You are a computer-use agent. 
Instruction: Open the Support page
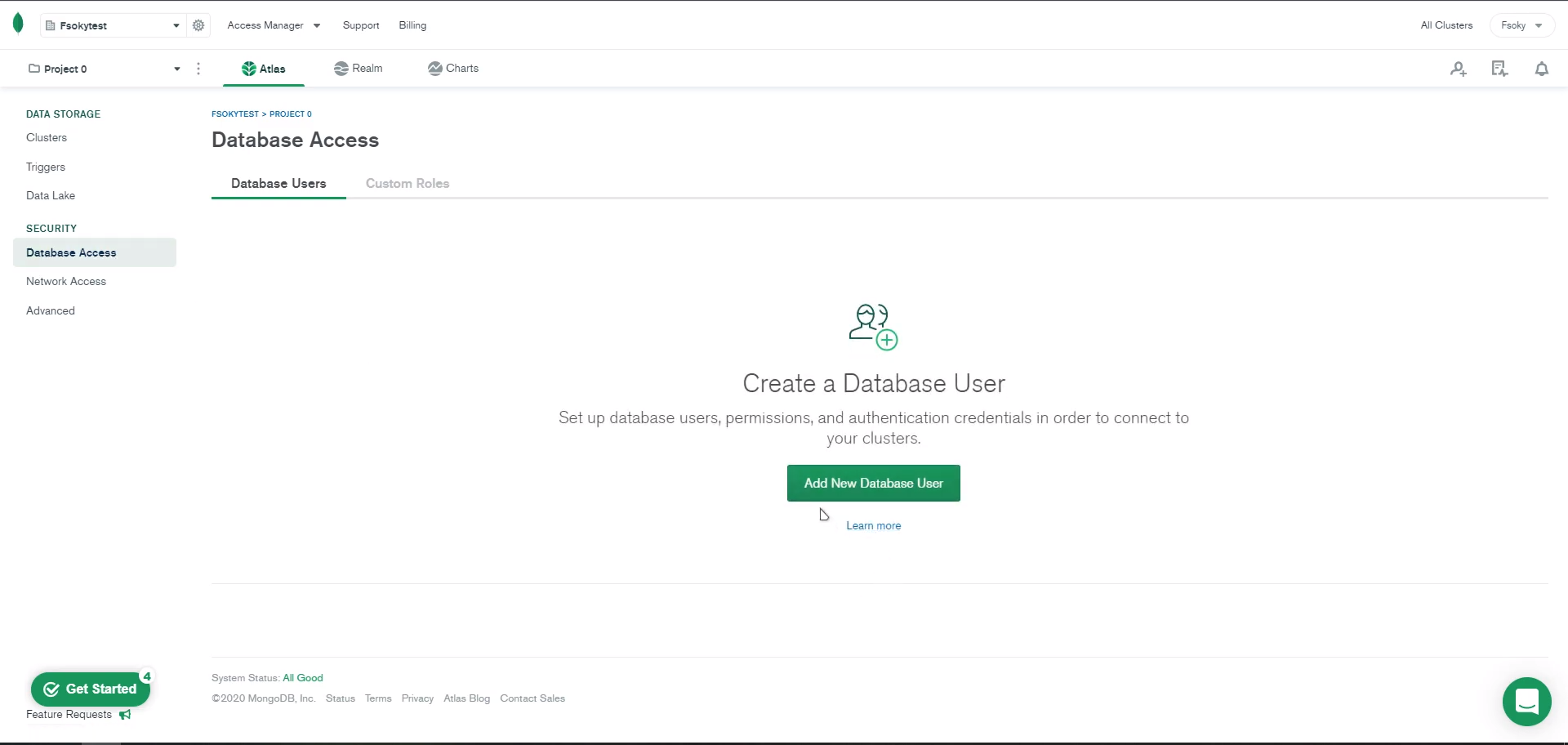pos(361,25)
